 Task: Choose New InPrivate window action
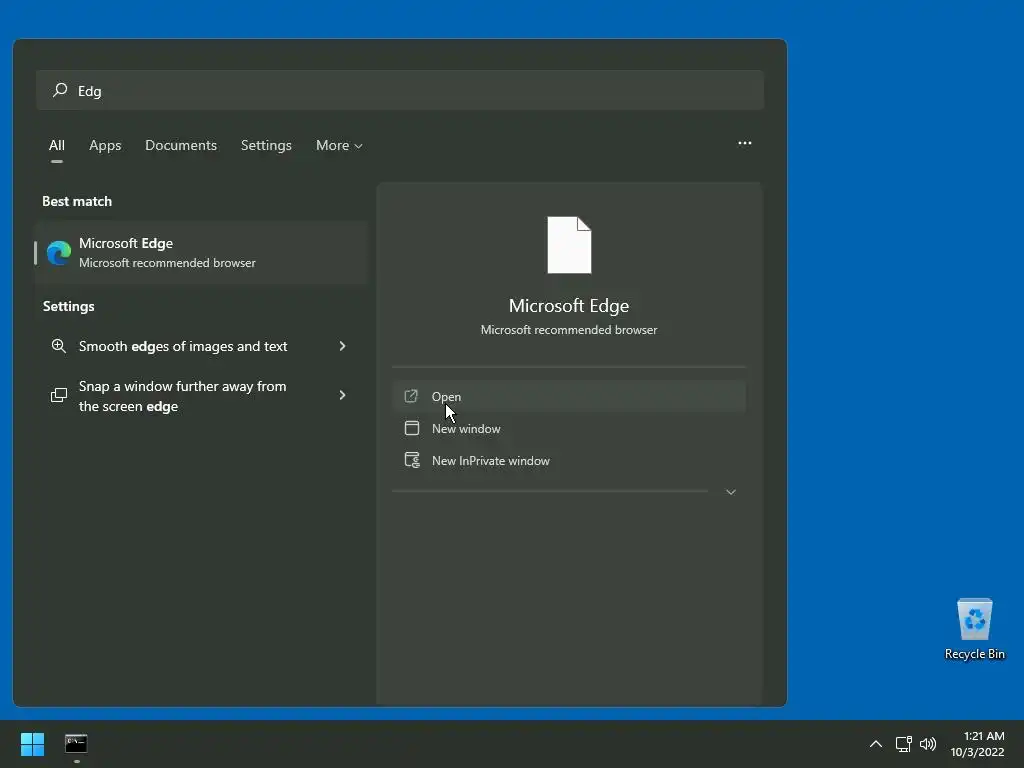(568, 460)
